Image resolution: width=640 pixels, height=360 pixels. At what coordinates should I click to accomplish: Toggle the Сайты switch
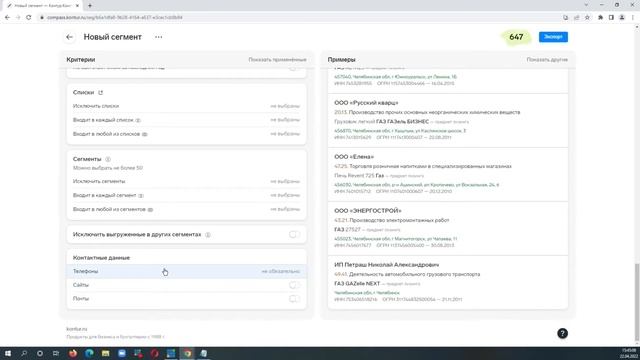(294, 285)
